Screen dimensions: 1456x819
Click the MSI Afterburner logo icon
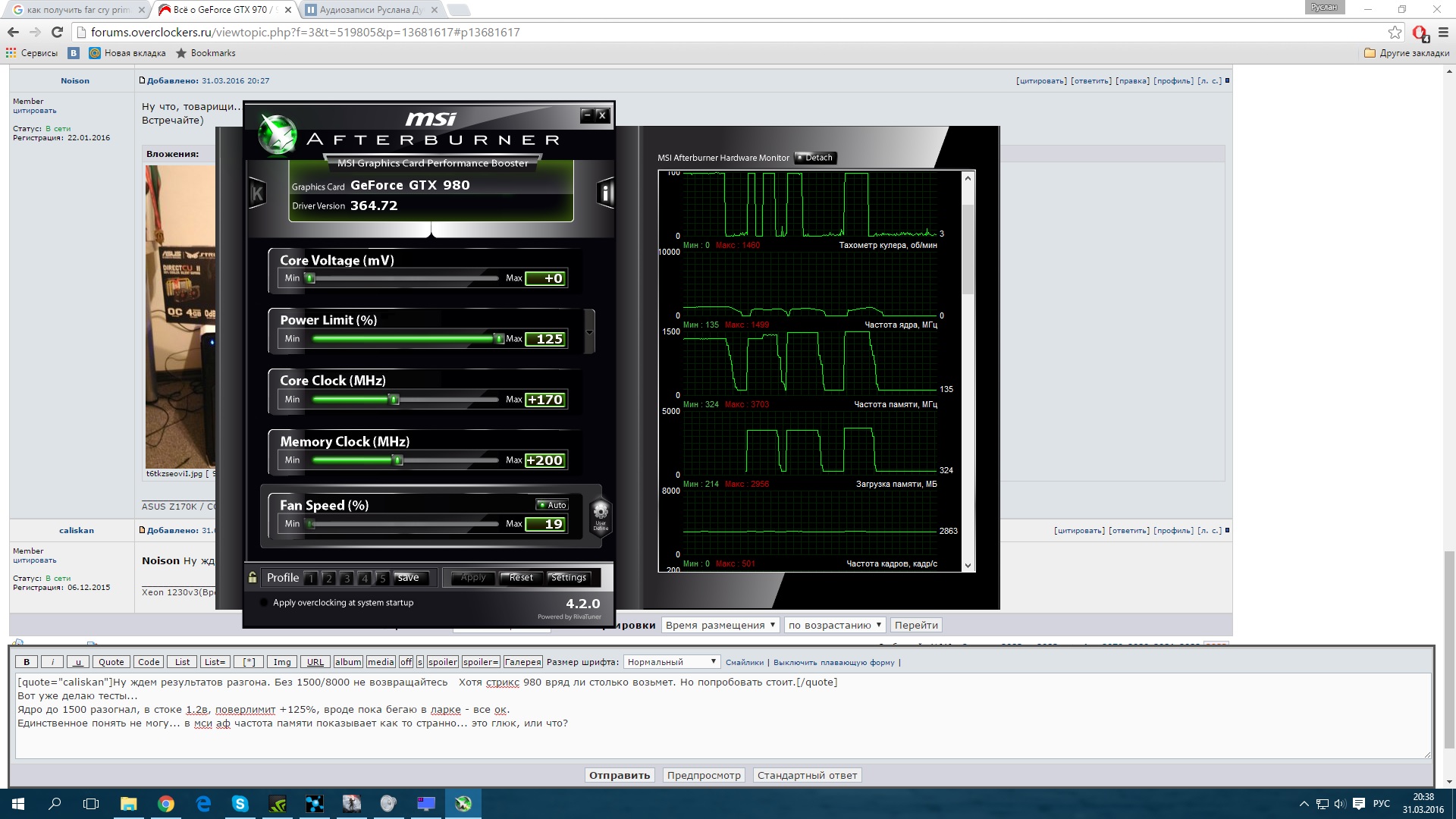[278, 133]
